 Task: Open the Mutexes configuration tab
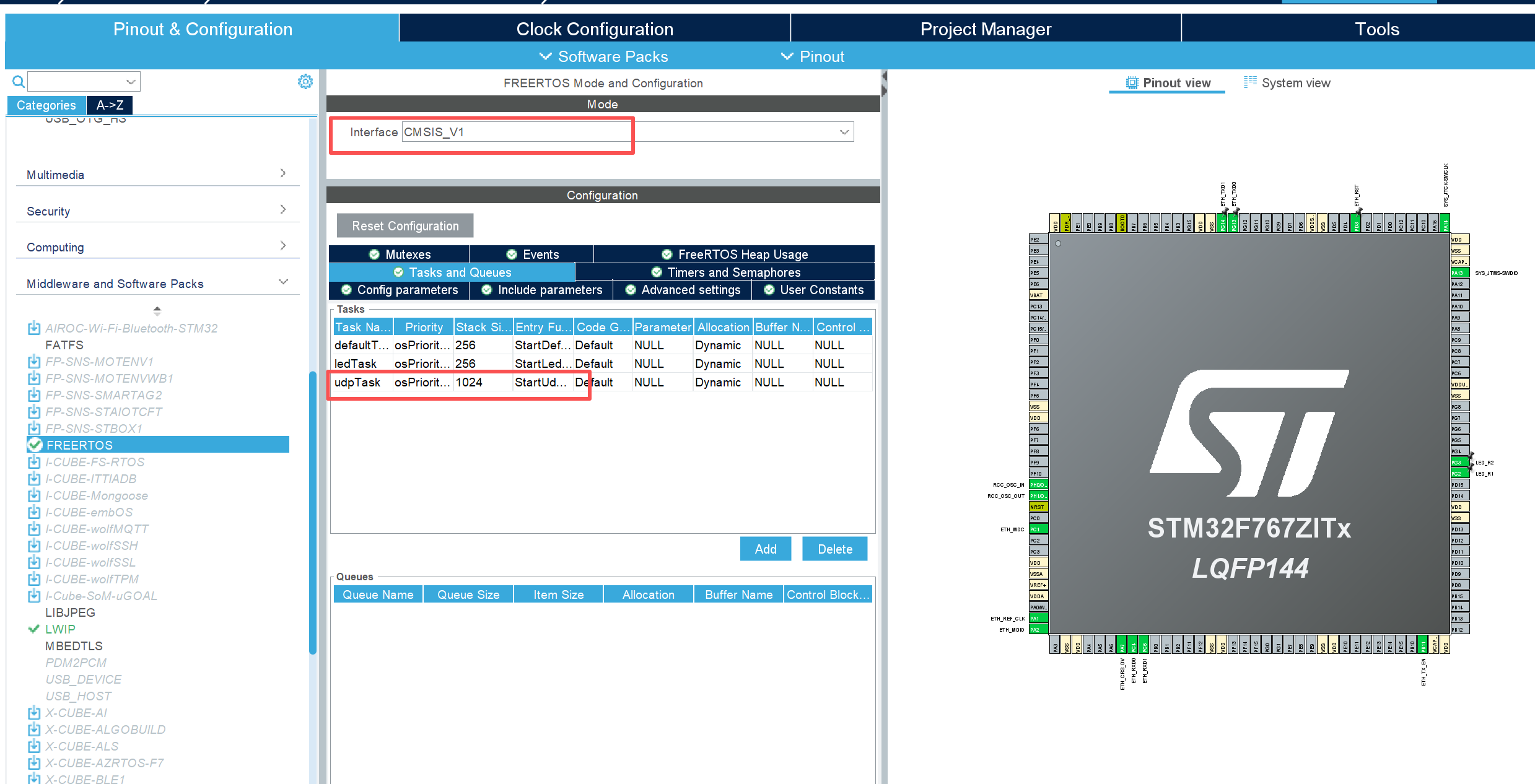tap(399, 254)
